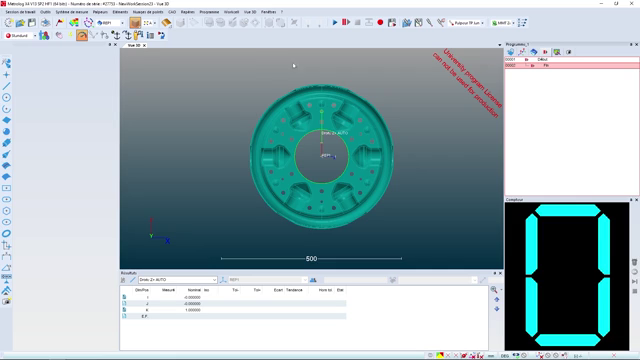This screenshot has height=360, width=640.
Task: Click the Droite Z+ AUTO label in 3D view
Action: click(335, 133)
